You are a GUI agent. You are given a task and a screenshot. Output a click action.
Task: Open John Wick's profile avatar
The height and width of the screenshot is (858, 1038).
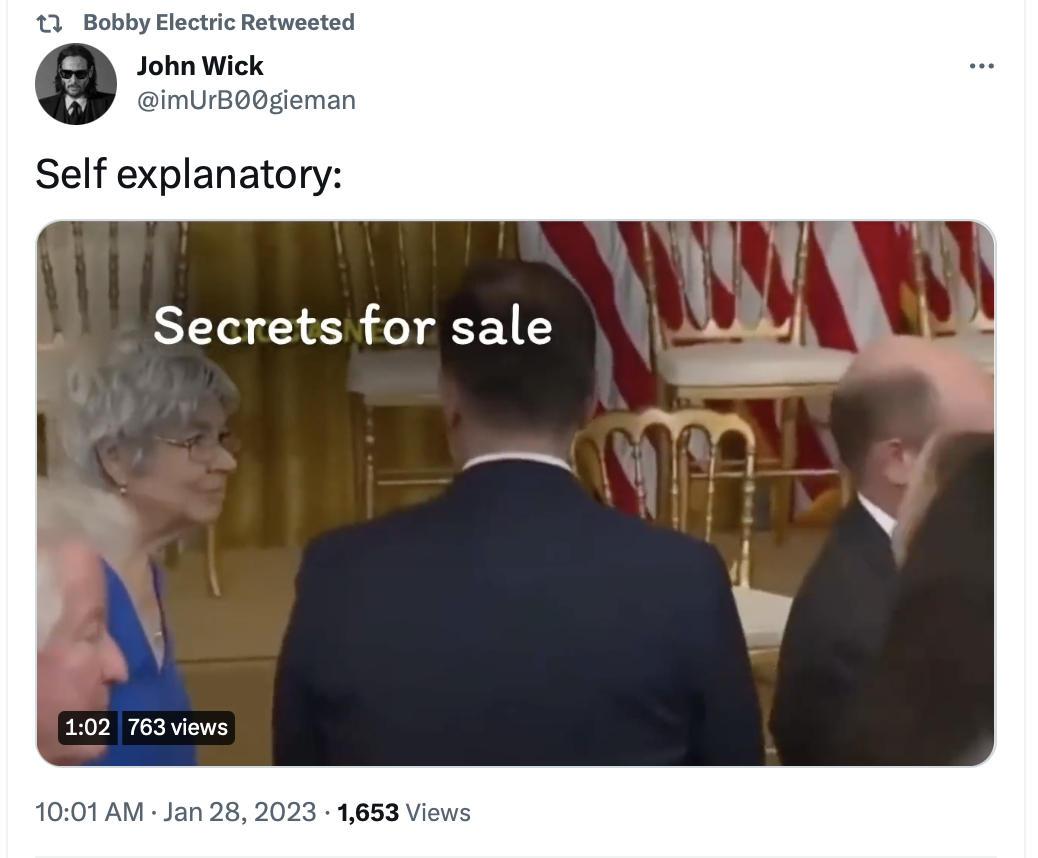pos(76,84)
